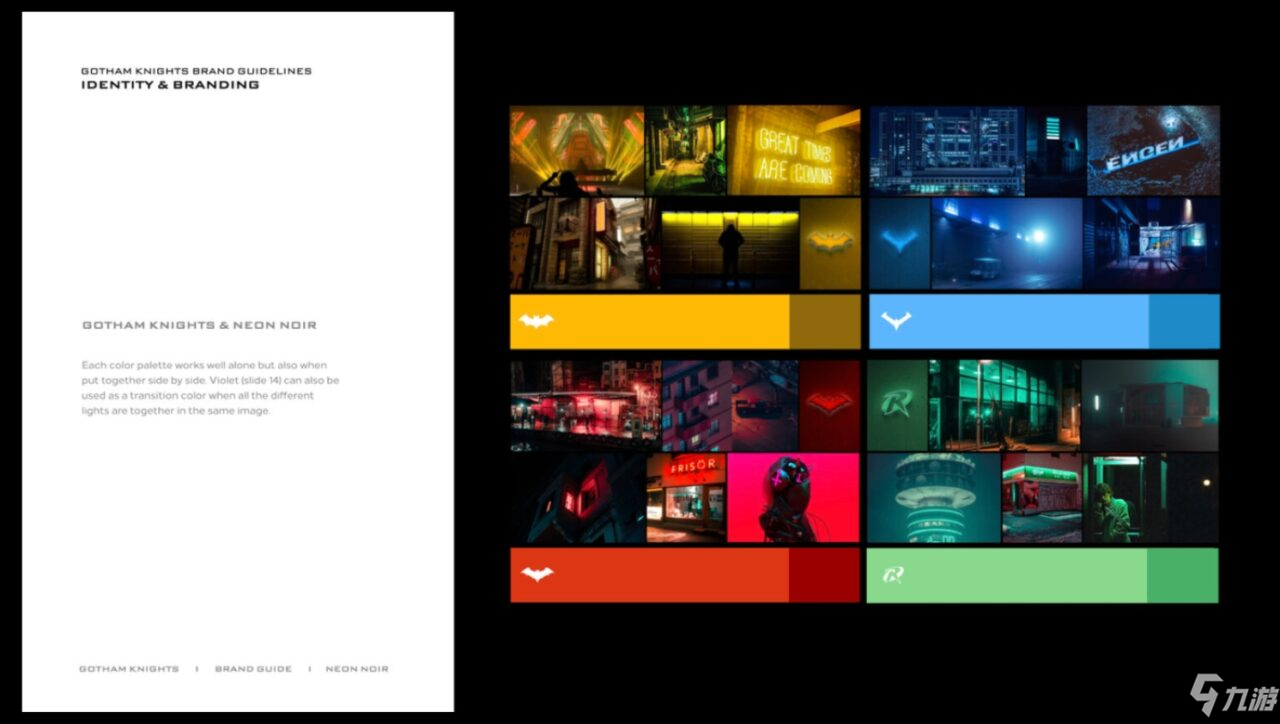
Task: Click the 'GOTHAM KNIGHTS & NEON NOIR' subtitle
Action: coord(199,325)
